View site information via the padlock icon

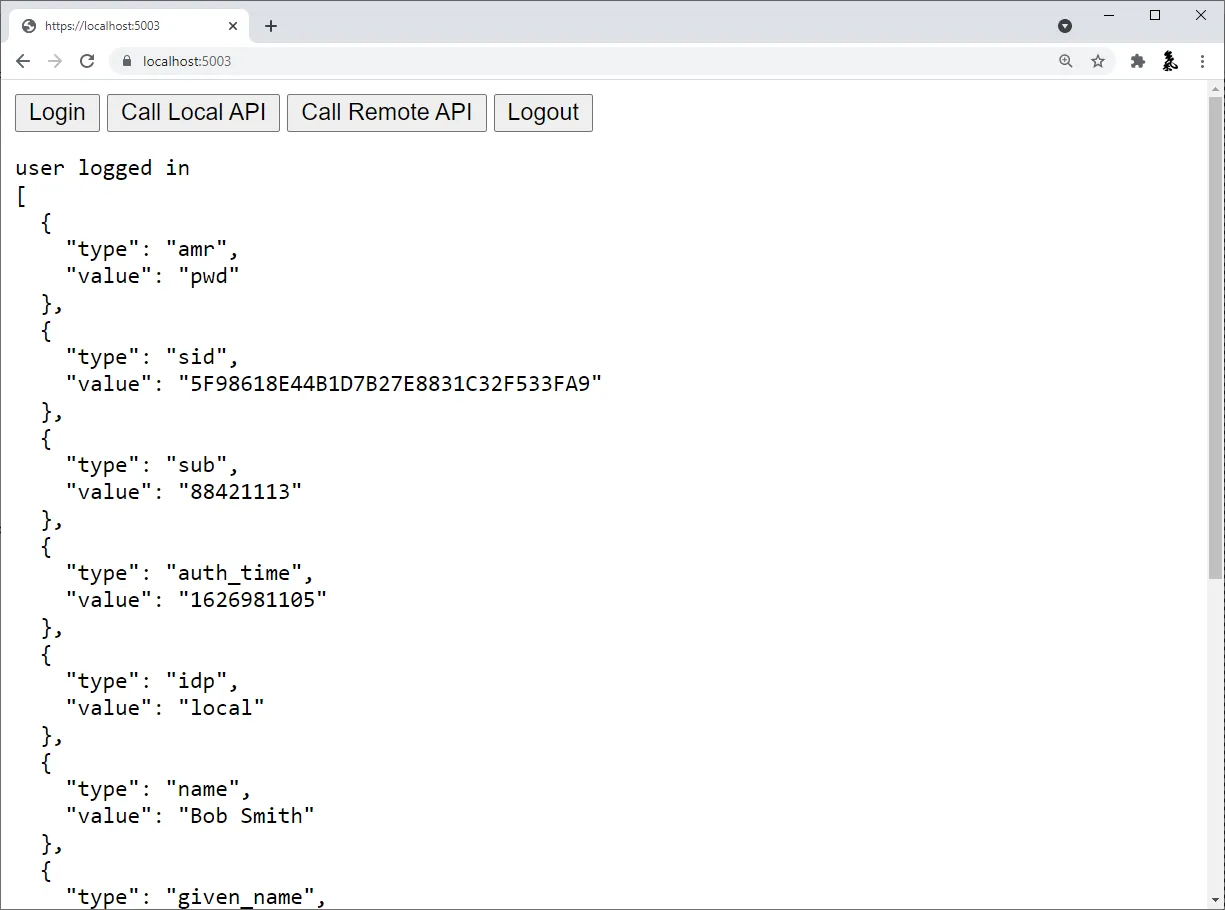[126, 61]
